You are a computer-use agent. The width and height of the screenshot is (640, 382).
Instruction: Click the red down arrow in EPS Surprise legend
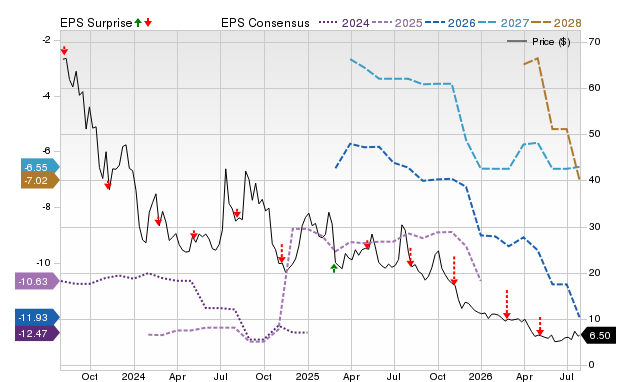click(148, 22)
